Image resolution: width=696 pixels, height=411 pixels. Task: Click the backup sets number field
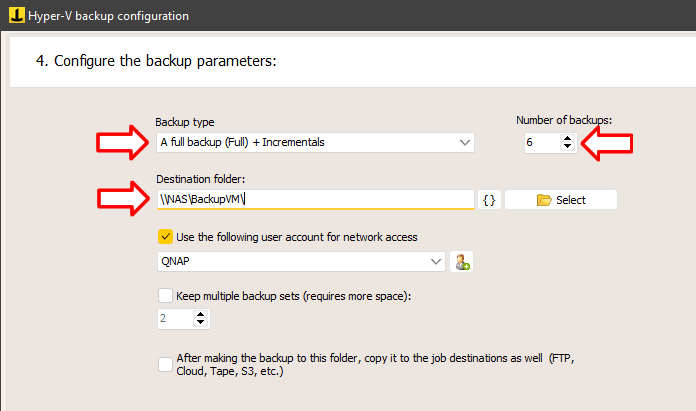tap(176, 318)
